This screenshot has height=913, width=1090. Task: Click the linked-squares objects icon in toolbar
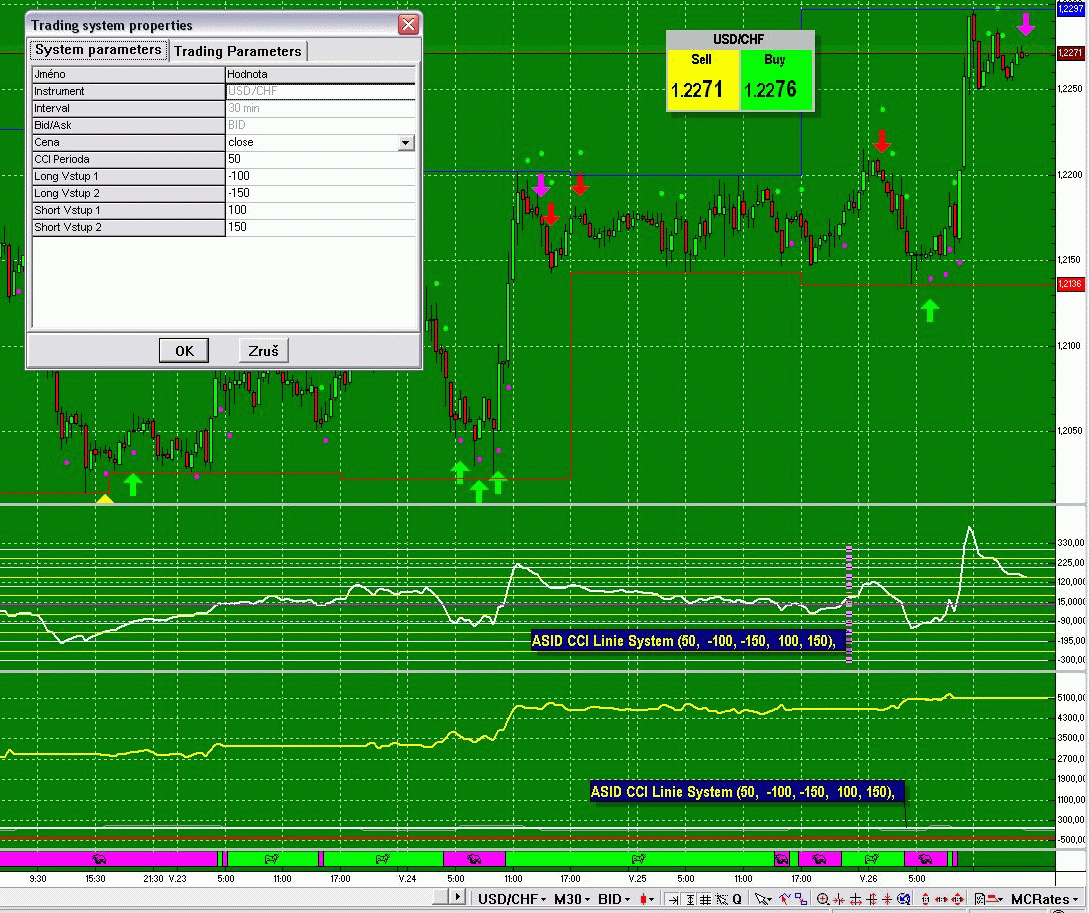pos(801,899)
